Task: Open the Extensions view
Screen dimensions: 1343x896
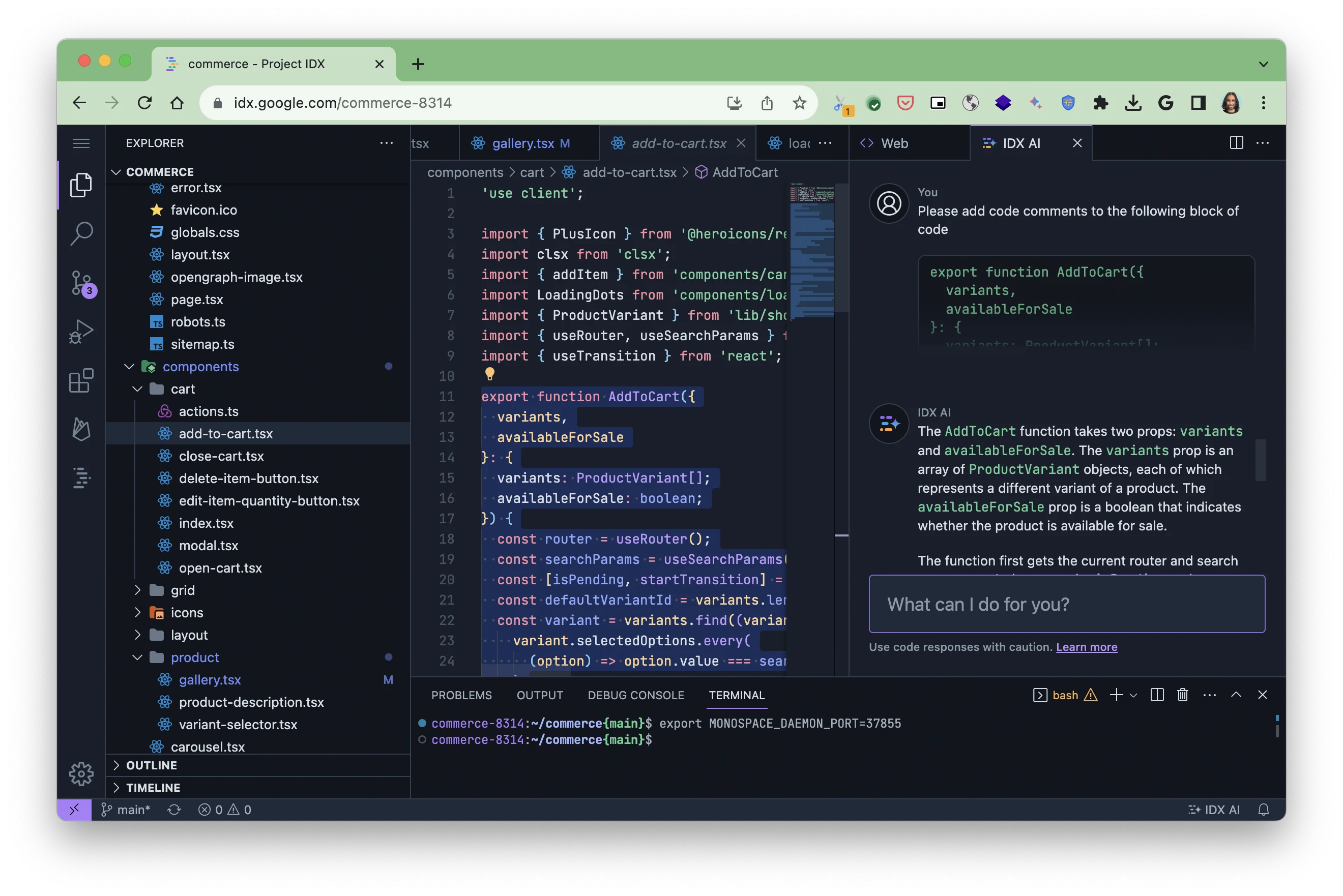Action: 81,380
